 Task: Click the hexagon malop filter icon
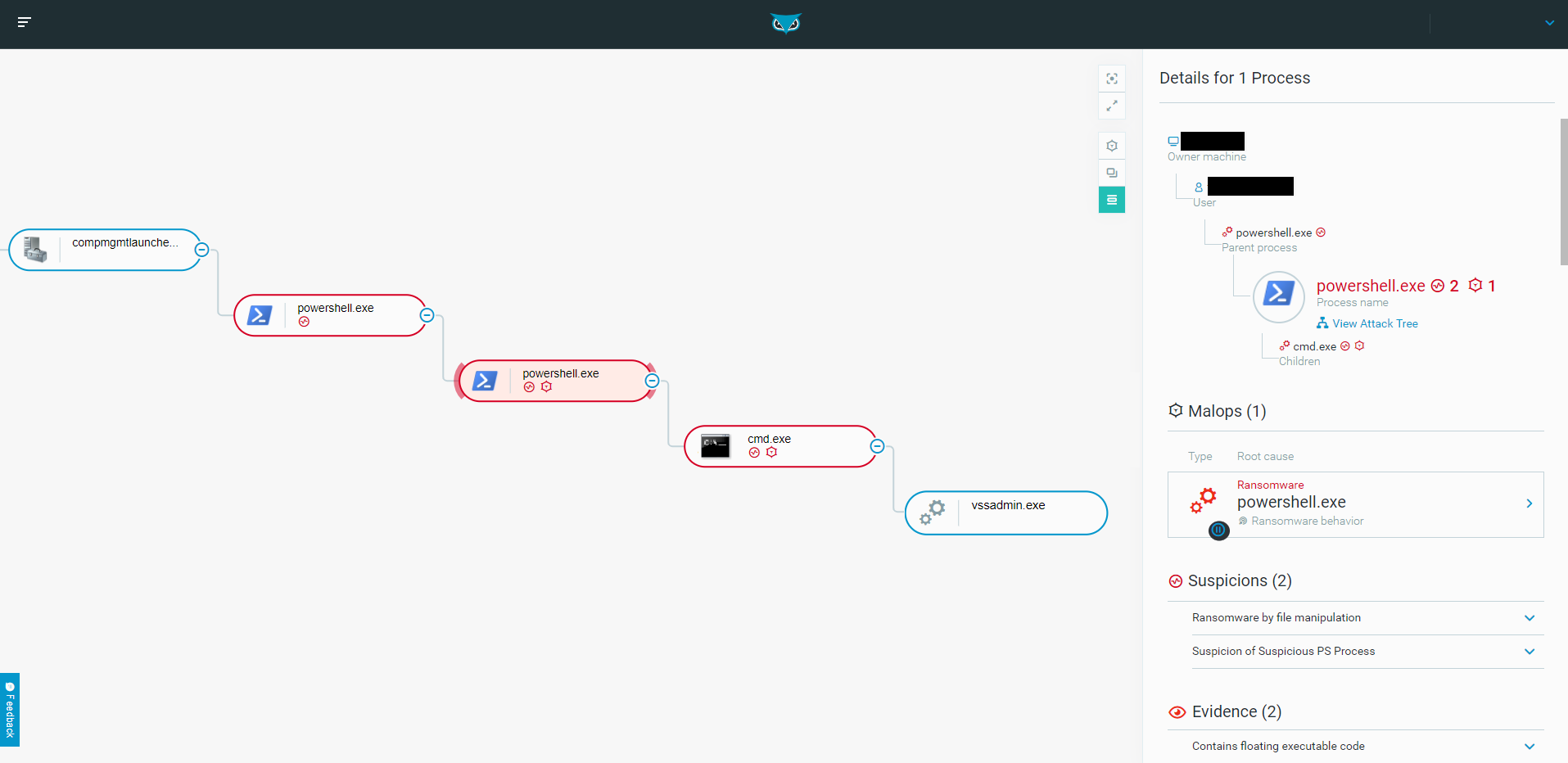(1111, 146)
